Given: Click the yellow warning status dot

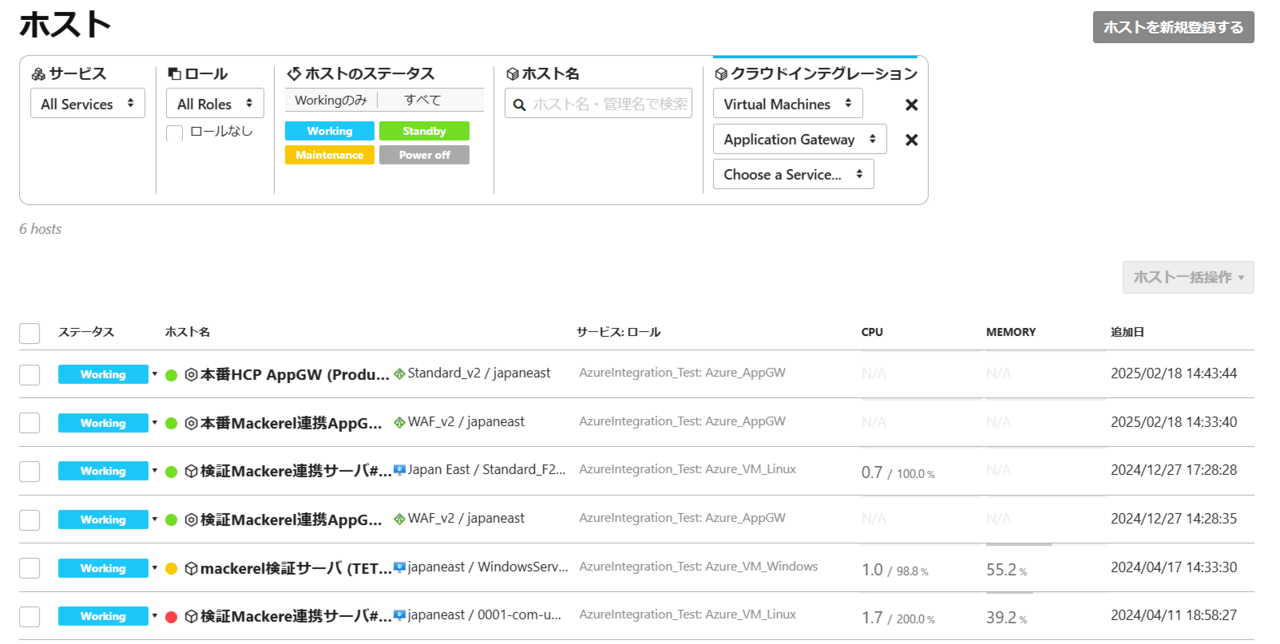Looking at the screenshot, I should (x=171, y=569).
